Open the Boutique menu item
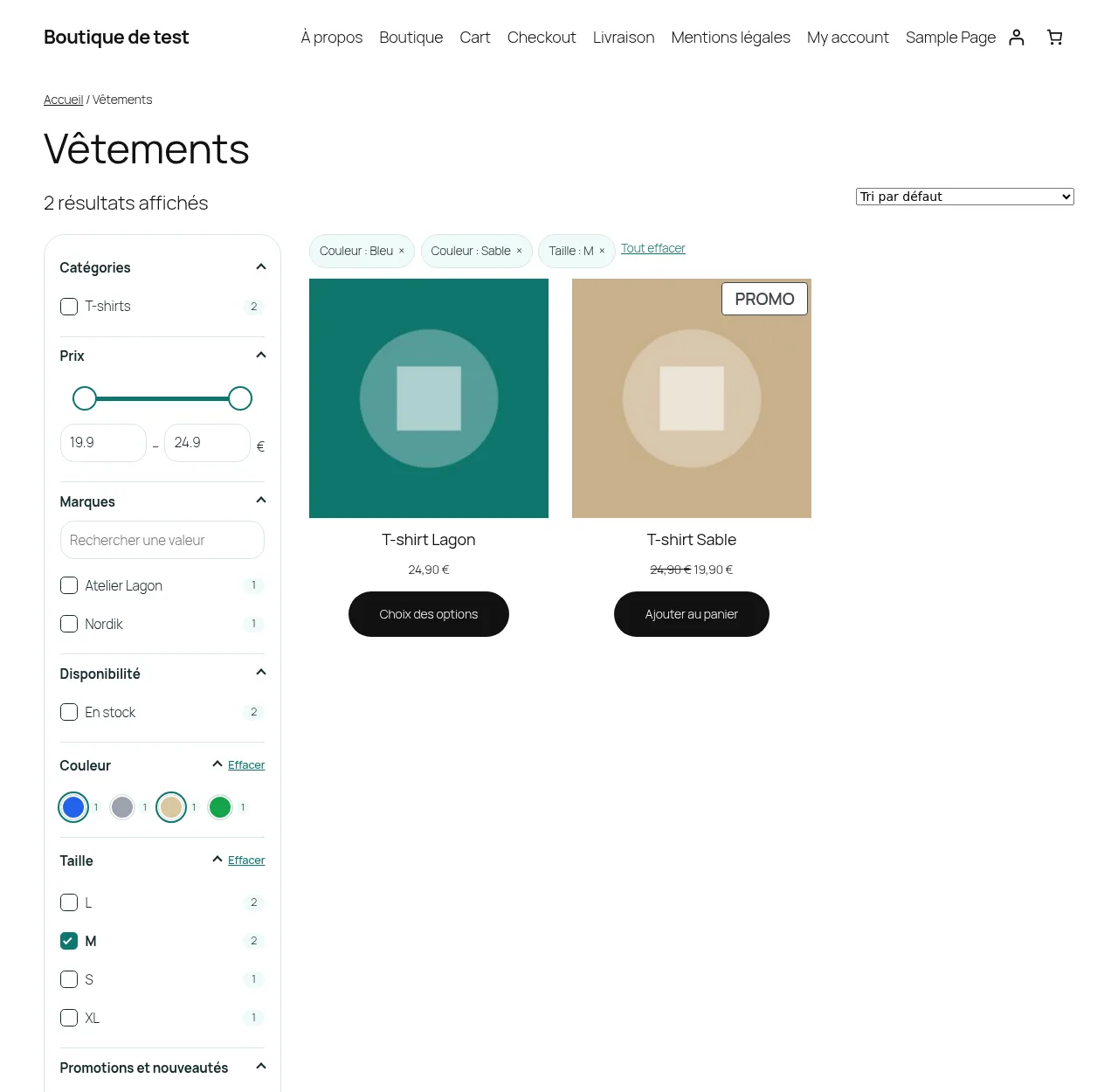This screenshot has height=1092, width=1118. pos(411,38)
